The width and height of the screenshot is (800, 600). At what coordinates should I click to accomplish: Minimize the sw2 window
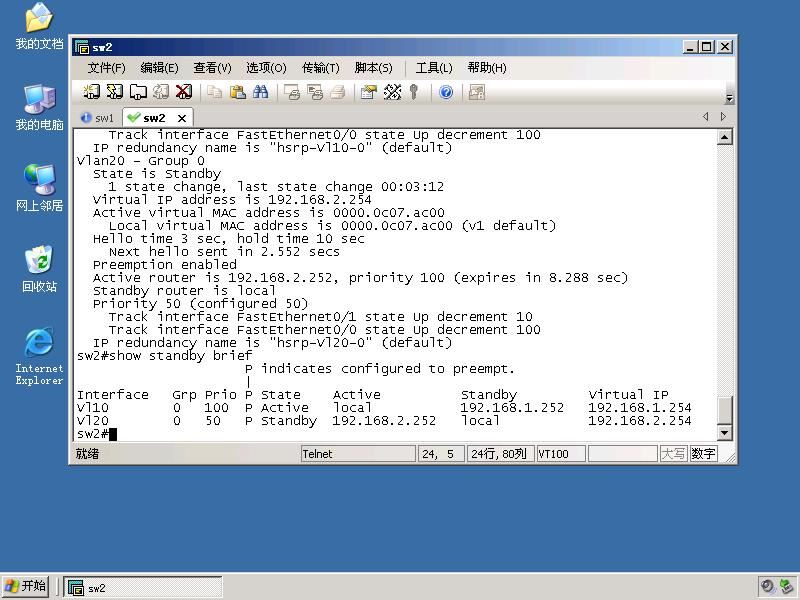690,47
